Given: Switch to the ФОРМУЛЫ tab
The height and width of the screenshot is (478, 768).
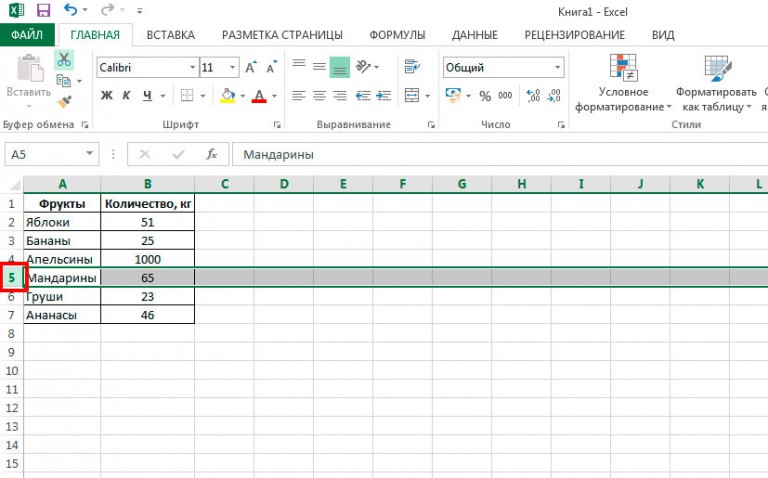Looking at the screenshot, I should [397, 35].
